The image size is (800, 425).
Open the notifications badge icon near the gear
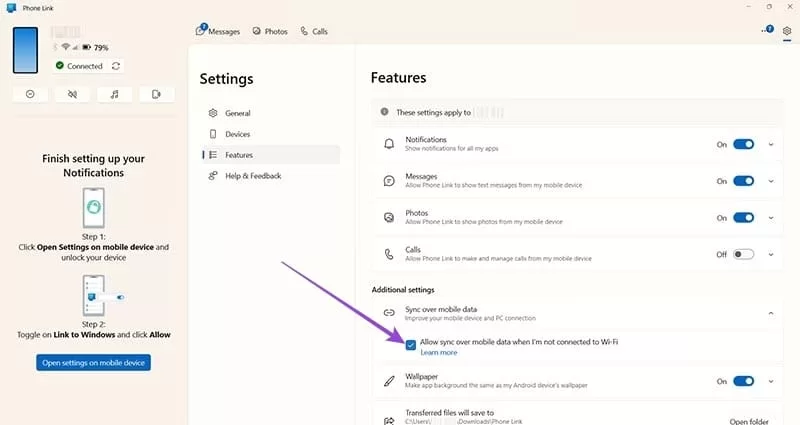[x=767, y=32]
